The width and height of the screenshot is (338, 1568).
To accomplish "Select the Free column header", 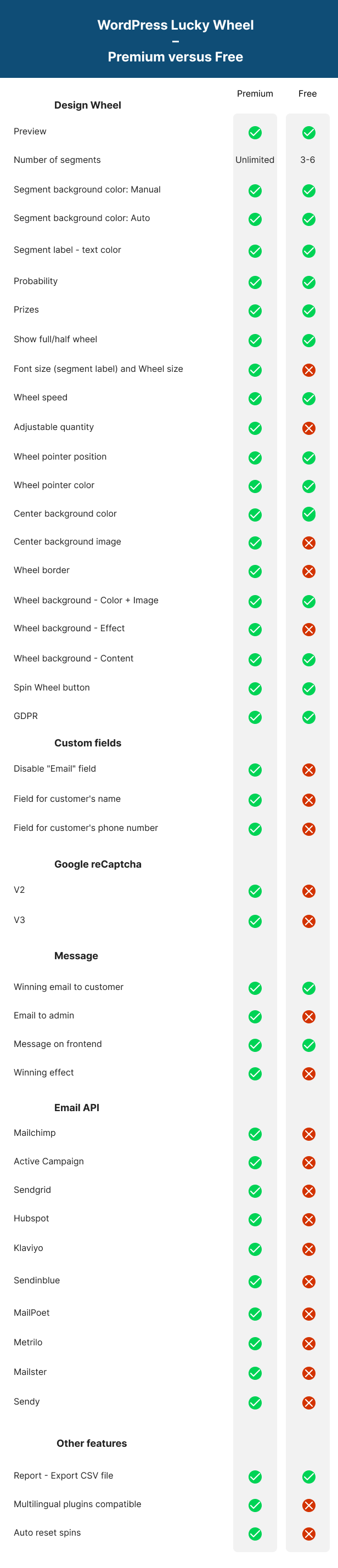I will [x=308, y=94].
